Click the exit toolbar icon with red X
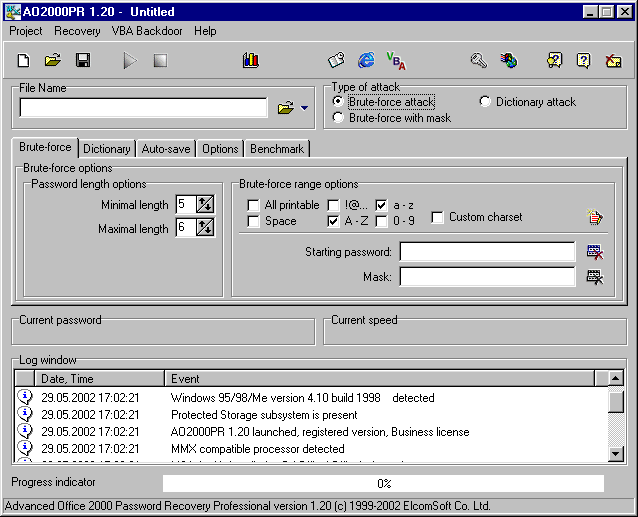The width and height of the screenshot is (638, 517). [614, 61]
